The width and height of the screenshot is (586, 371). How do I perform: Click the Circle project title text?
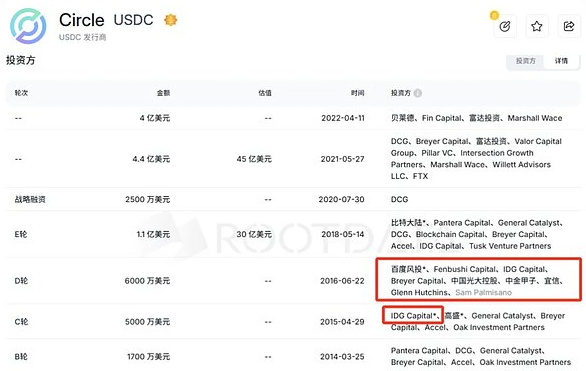[81, 20]
